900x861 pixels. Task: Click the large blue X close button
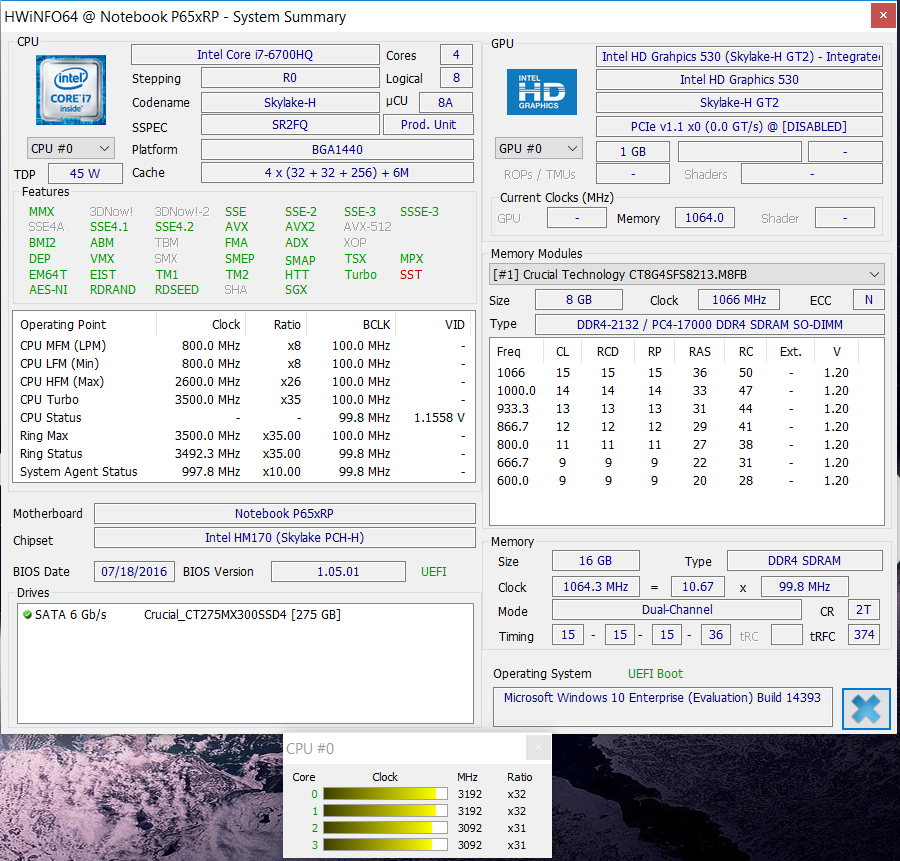pos(866,708)
